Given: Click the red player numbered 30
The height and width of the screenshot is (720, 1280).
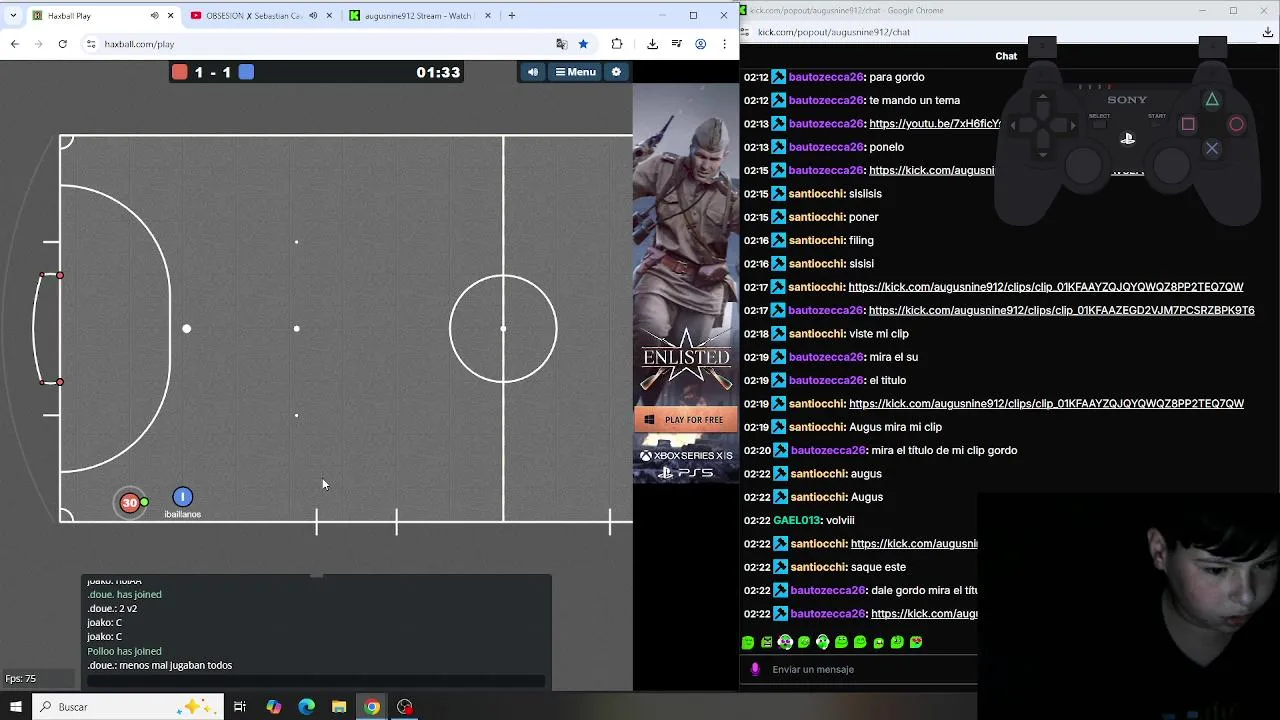Looking at the screenshot, I should tap(130, 503).
